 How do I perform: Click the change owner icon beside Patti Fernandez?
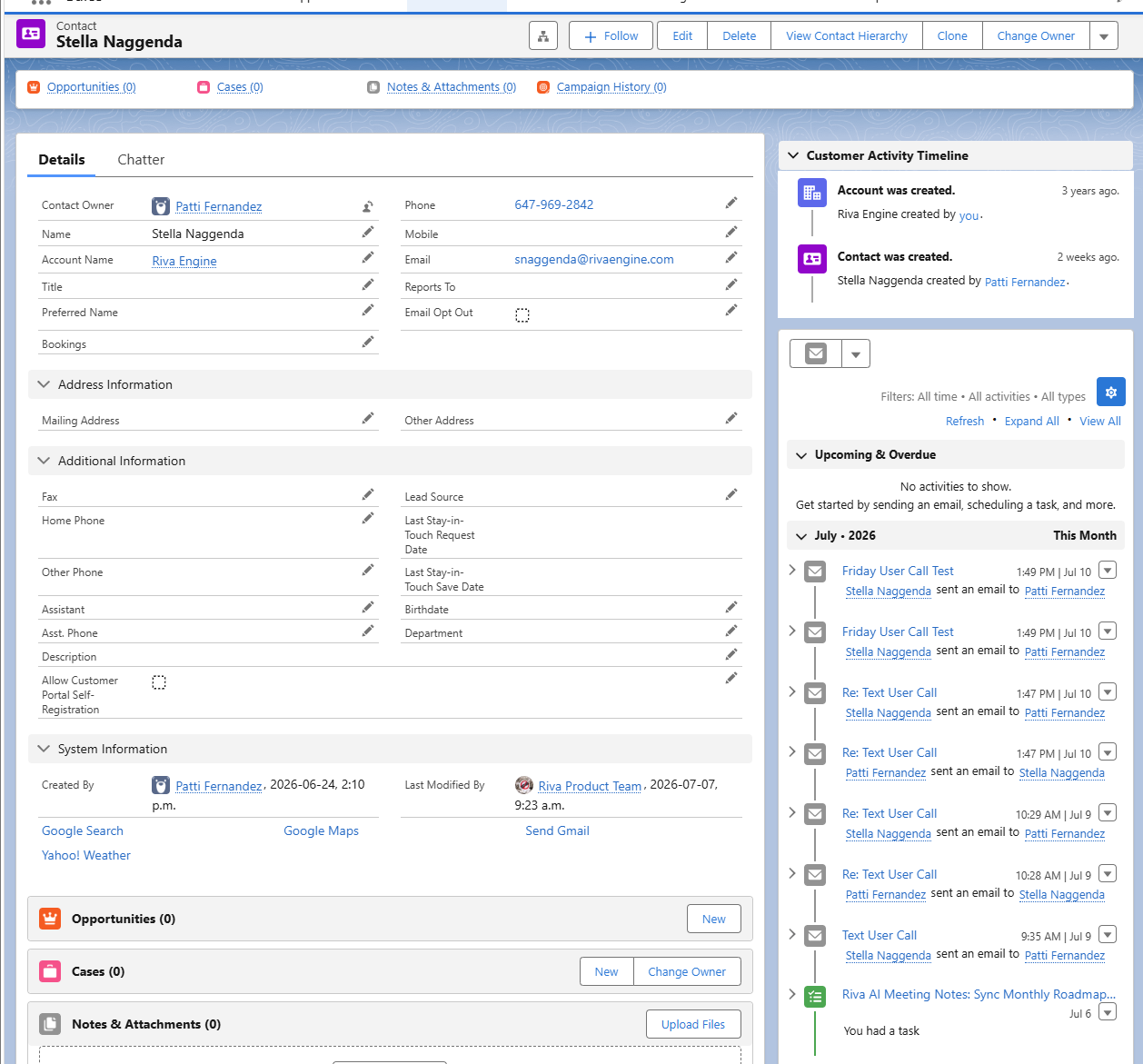coord(368,206)
